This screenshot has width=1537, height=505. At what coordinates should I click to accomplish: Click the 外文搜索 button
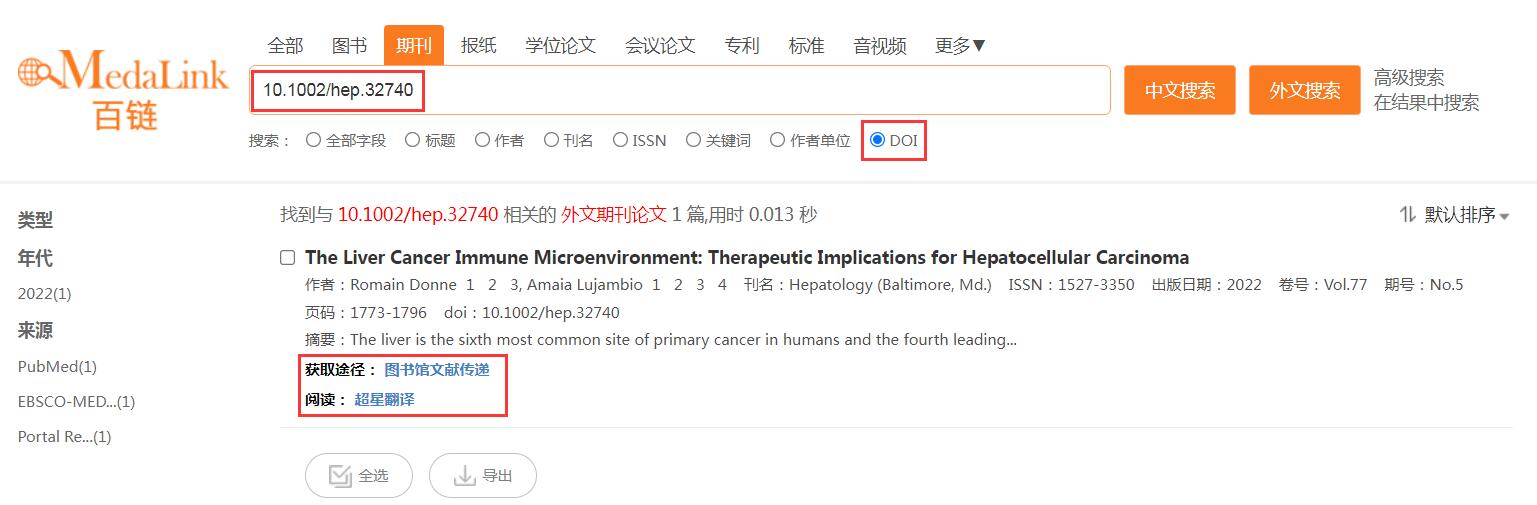tap(1304, 90)
